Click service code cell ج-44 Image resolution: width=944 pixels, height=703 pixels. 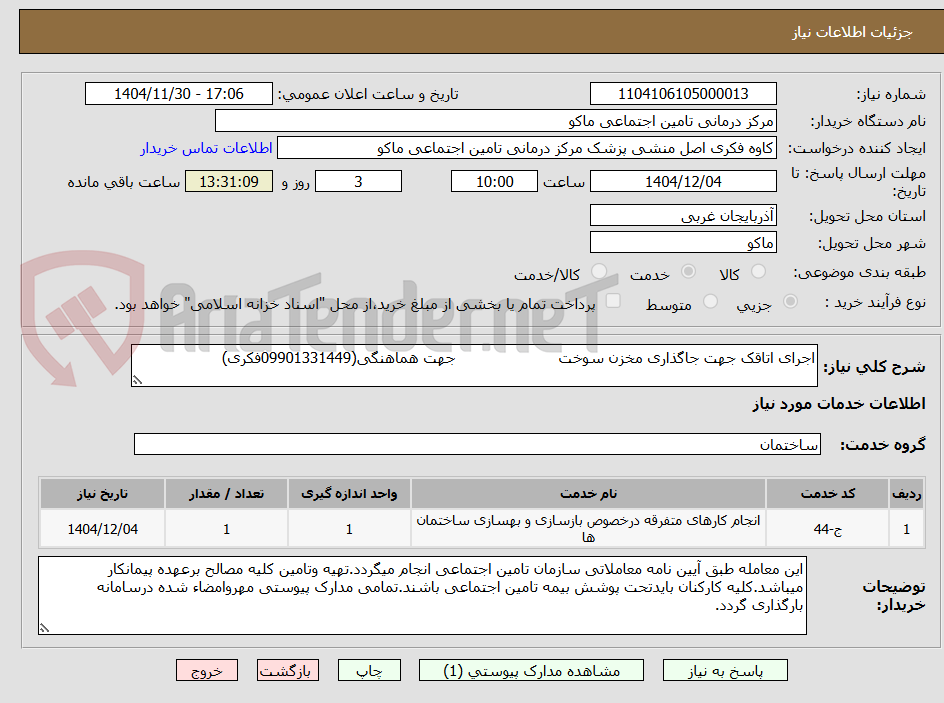(x=827, y=528)
